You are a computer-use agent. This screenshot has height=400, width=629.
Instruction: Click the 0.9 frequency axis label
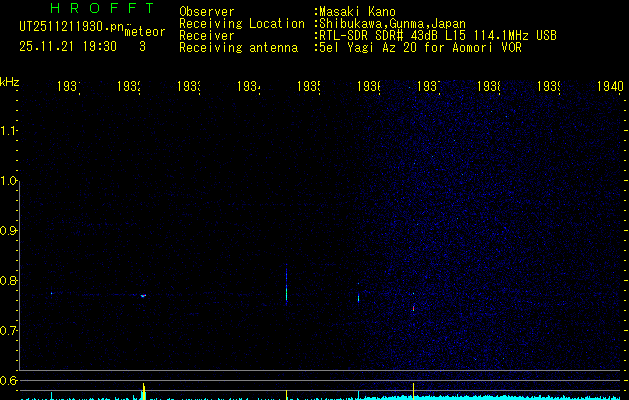[x=8, y=231]
